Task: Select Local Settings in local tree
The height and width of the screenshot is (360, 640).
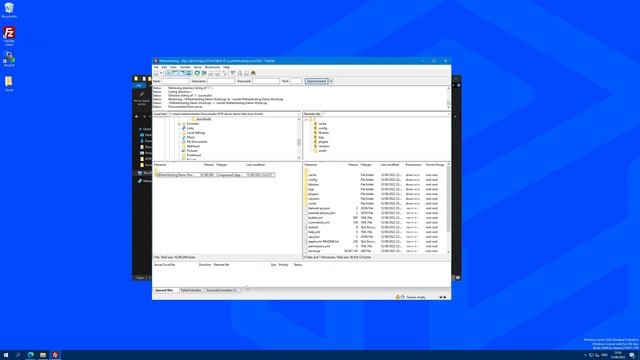Action: [x=196, y=133]
